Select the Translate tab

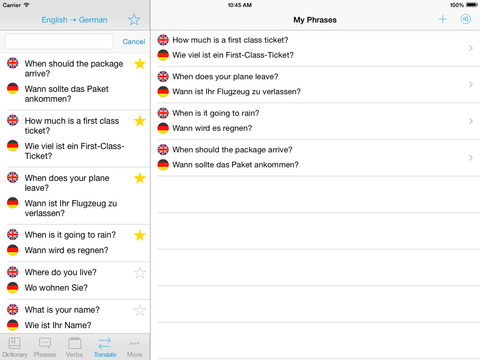coord(105,347)
